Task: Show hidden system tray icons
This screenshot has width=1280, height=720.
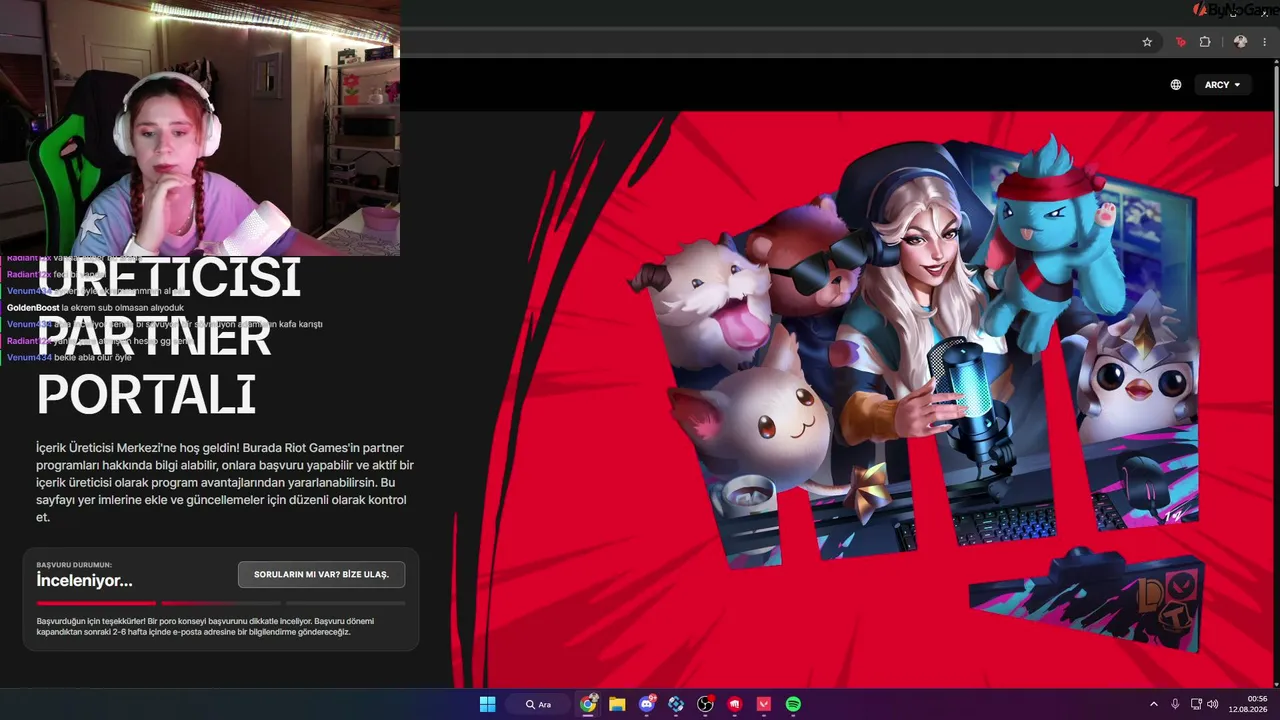Action: click(x=1153, y=704)
